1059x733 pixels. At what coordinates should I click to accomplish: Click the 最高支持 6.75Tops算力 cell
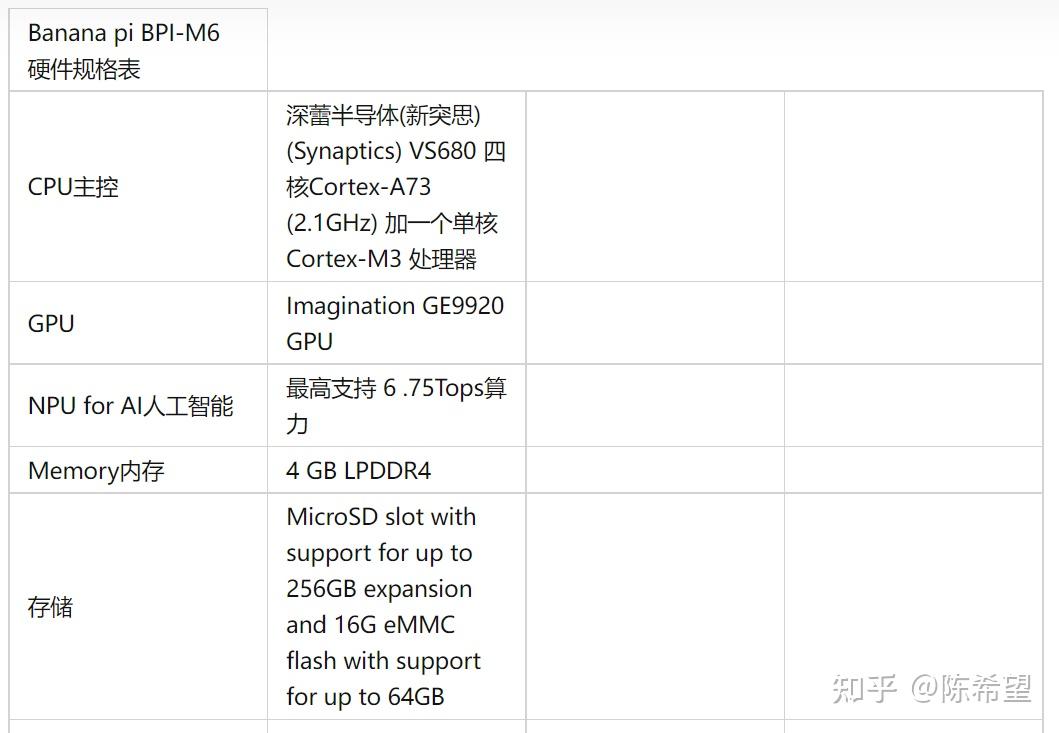(395, 405)
